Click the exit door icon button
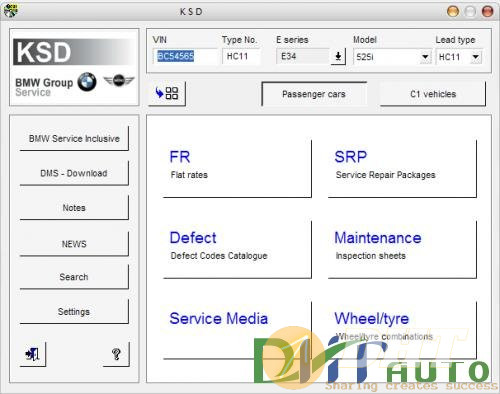Image resolution: width=500 pixels, height=394 pixels. click(33, 354)
